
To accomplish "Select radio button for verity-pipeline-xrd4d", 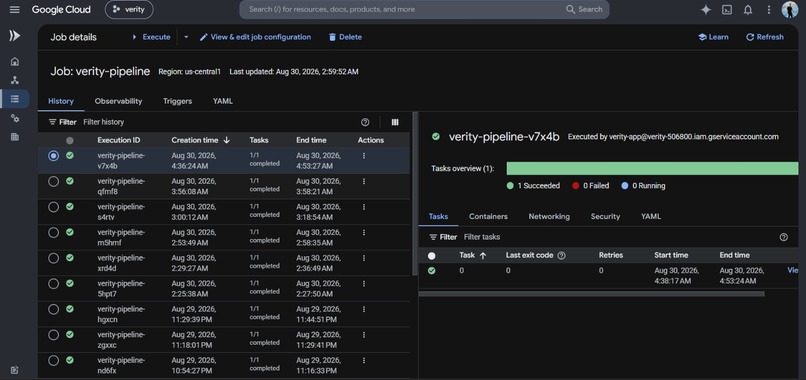I will (53, 258).
